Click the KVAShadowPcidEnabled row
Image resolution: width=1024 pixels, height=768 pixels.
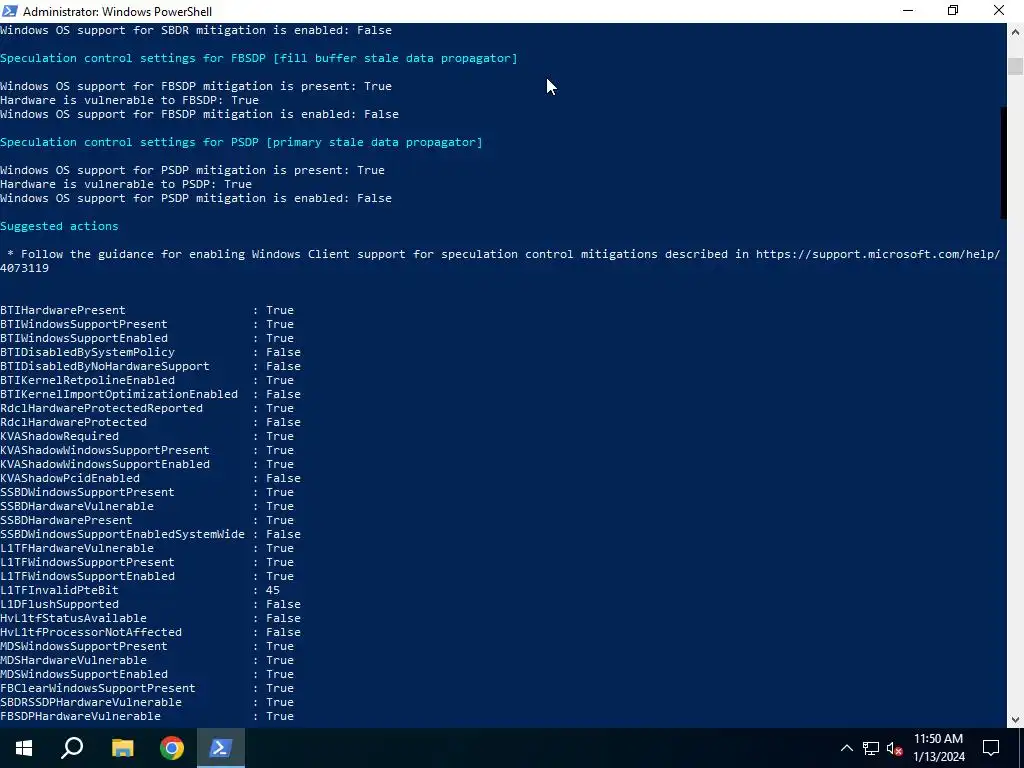pyautogui.click(x=150, y=478)
